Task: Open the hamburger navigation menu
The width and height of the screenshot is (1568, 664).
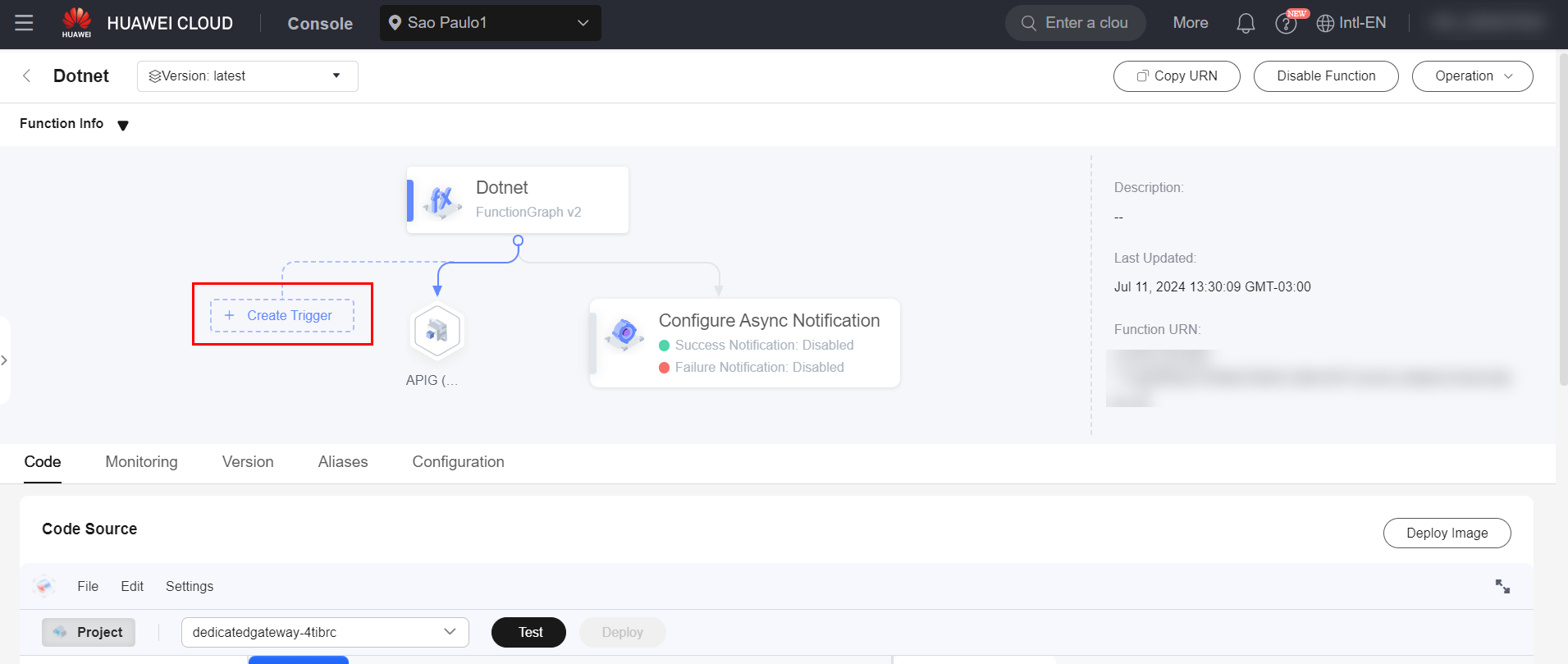Action: [x=25, y=23]
